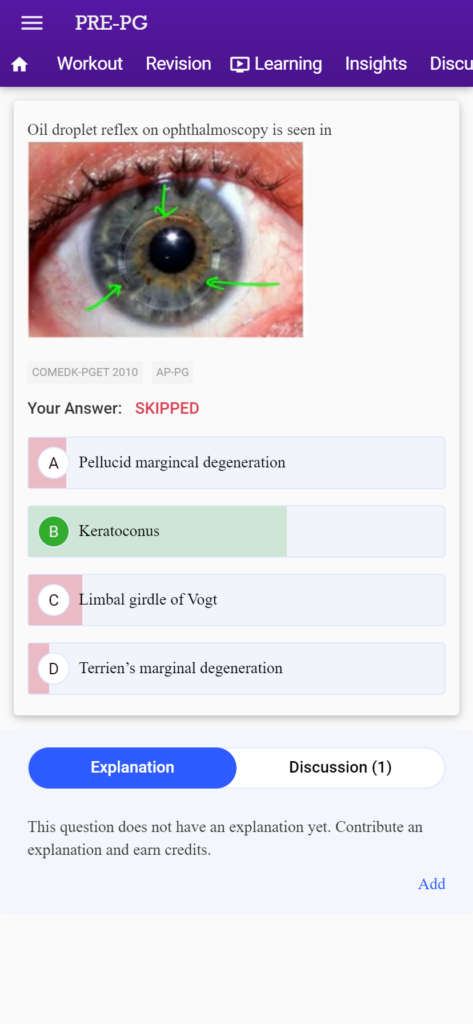
Task: Select the Keratoconus answer bar
Action: (236, 532)
